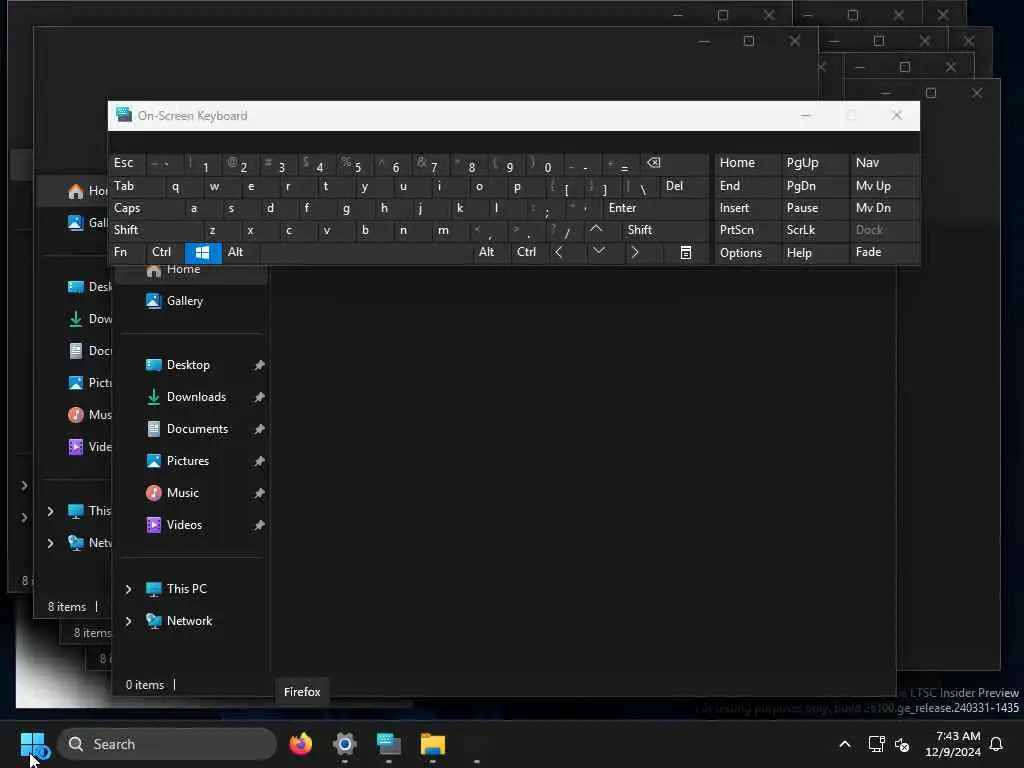This screenshot has width=1024, height=768.
Task: Click pin icon next to Downloads
Action: (x=259, y=397)
